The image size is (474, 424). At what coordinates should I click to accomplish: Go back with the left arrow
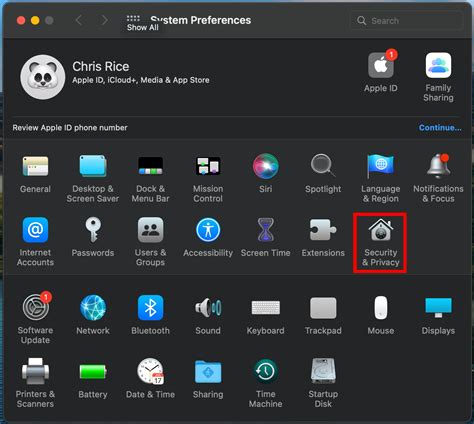(79, 20)
